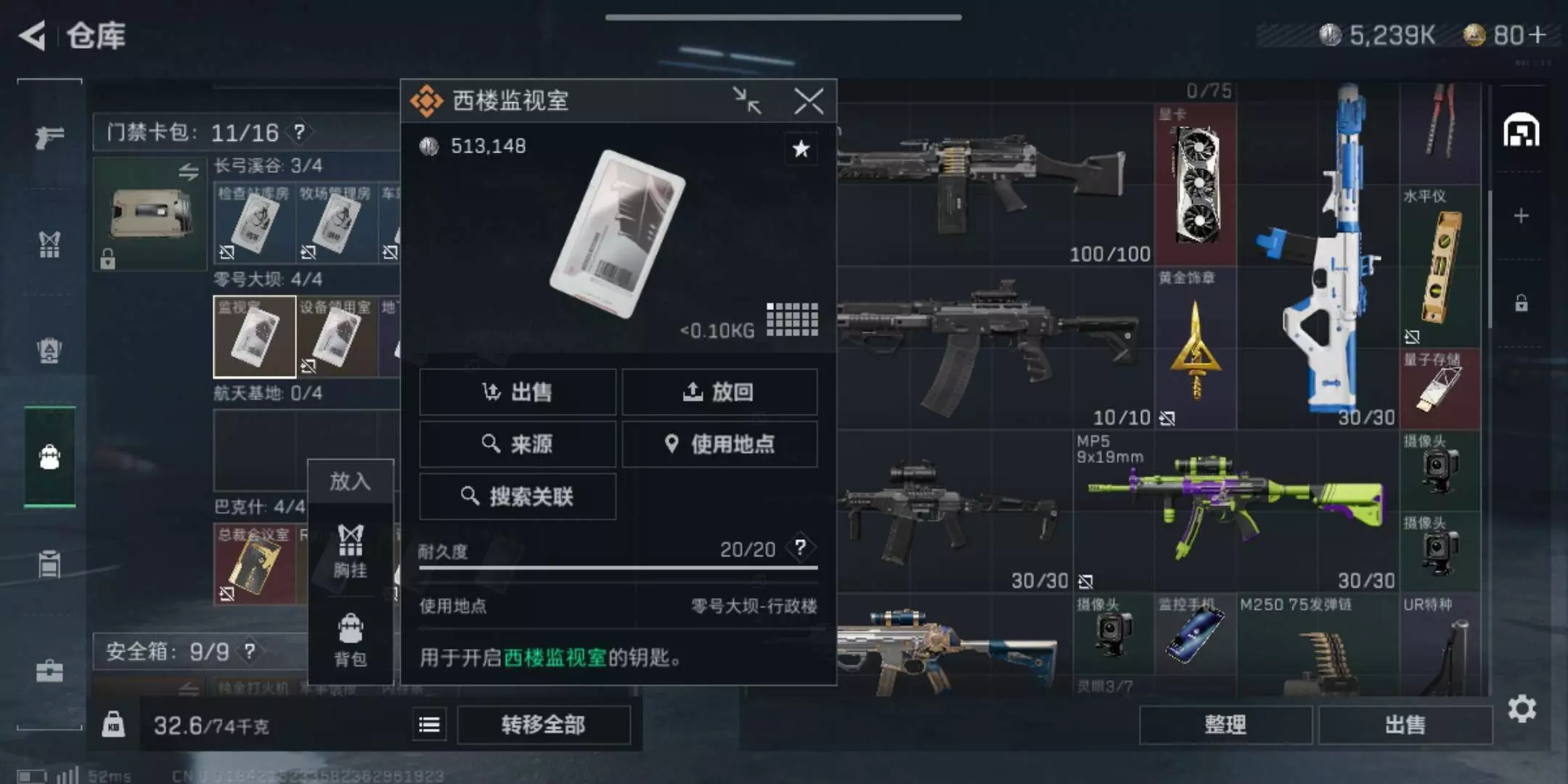Open 使用地点 location info

click(x=719, y=444)
